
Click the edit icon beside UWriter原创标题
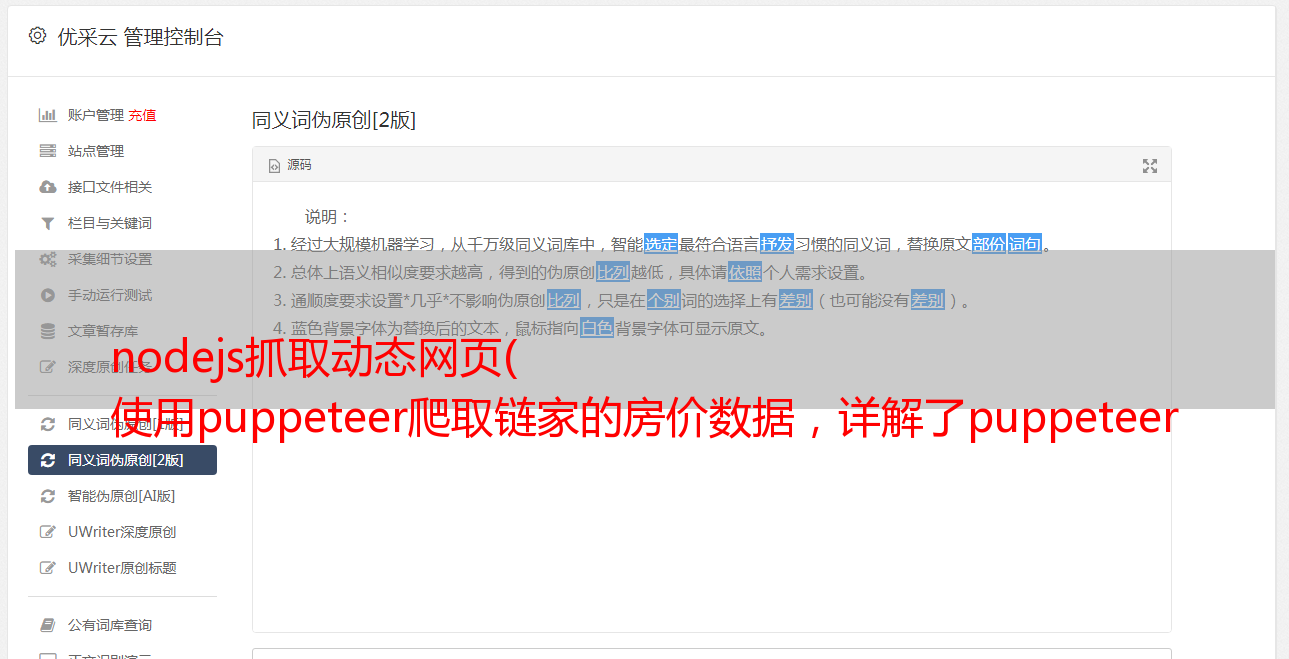coord(47,568)
